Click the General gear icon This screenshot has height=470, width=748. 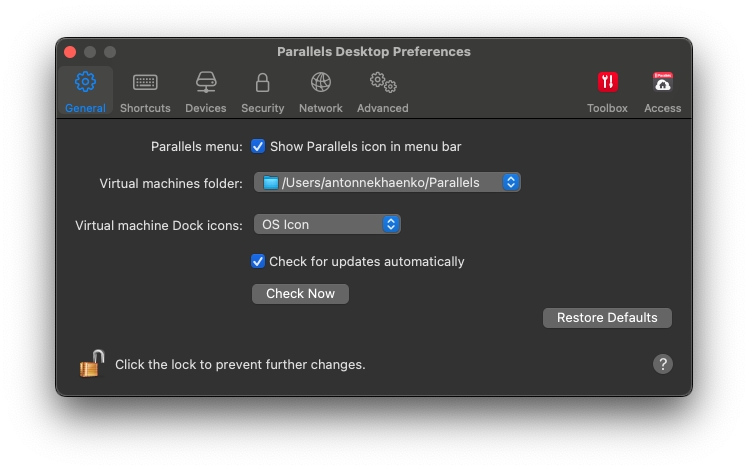86,83
